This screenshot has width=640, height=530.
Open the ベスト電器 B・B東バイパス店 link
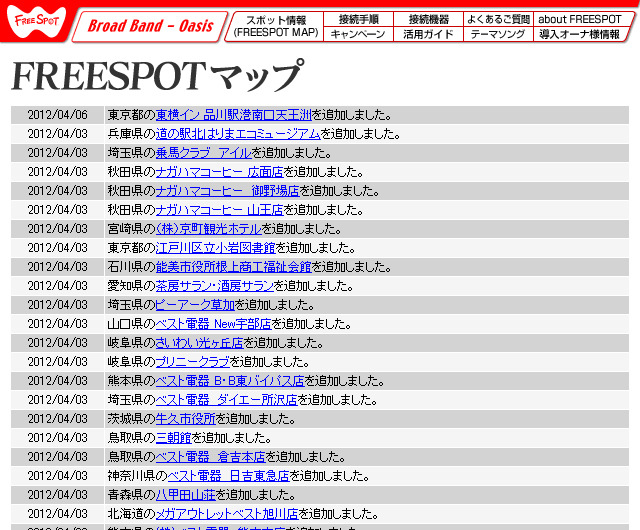click(x=230, y=381)
